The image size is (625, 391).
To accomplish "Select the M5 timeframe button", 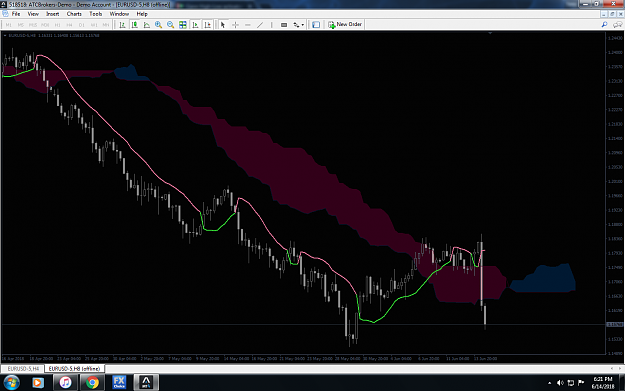I will [x=21, y=25].
